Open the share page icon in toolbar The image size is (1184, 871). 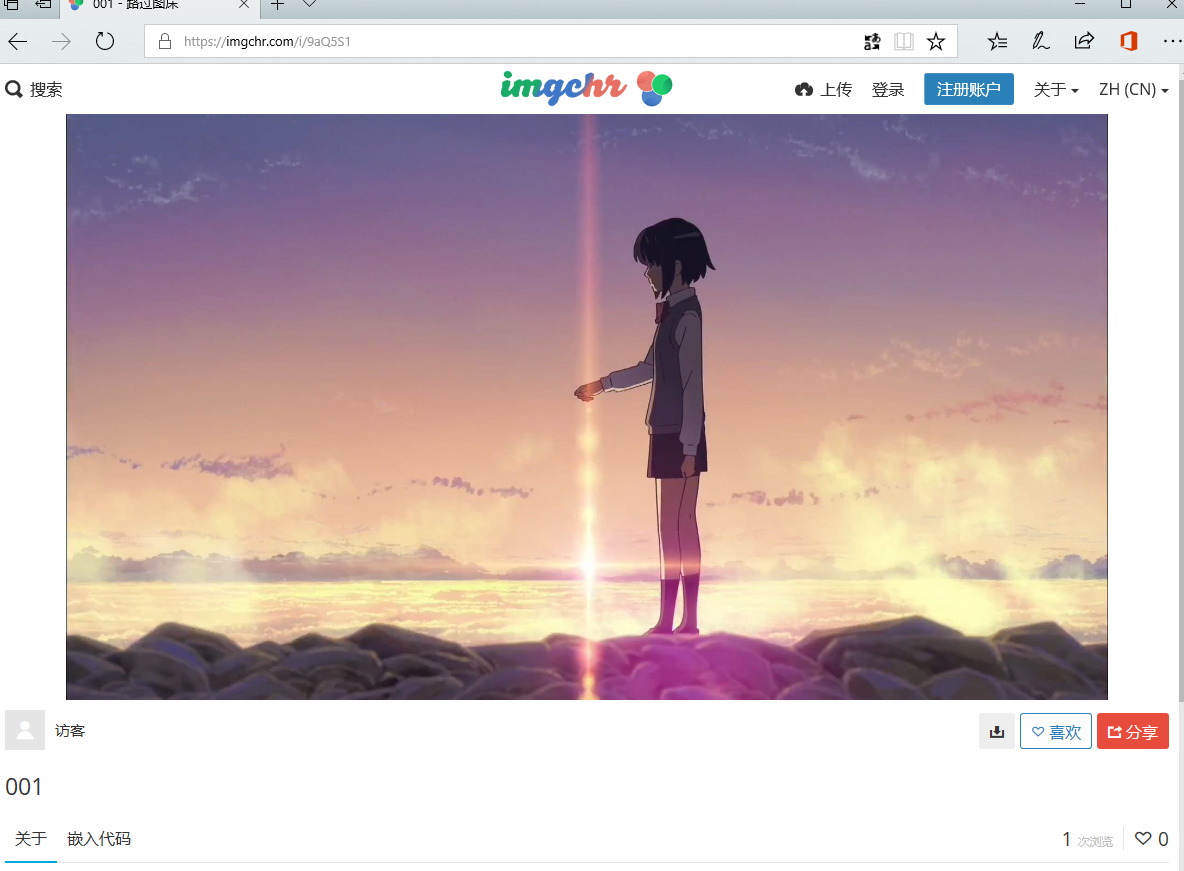tap(1084, 42)
